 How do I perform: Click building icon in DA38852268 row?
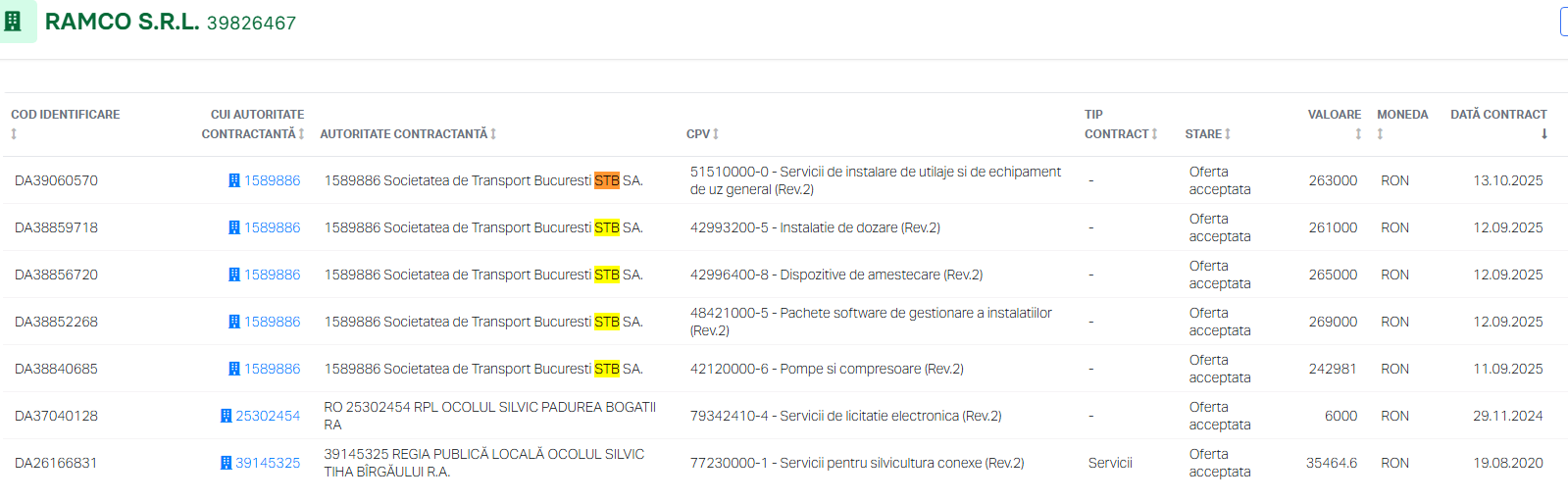tap(234, 322)
